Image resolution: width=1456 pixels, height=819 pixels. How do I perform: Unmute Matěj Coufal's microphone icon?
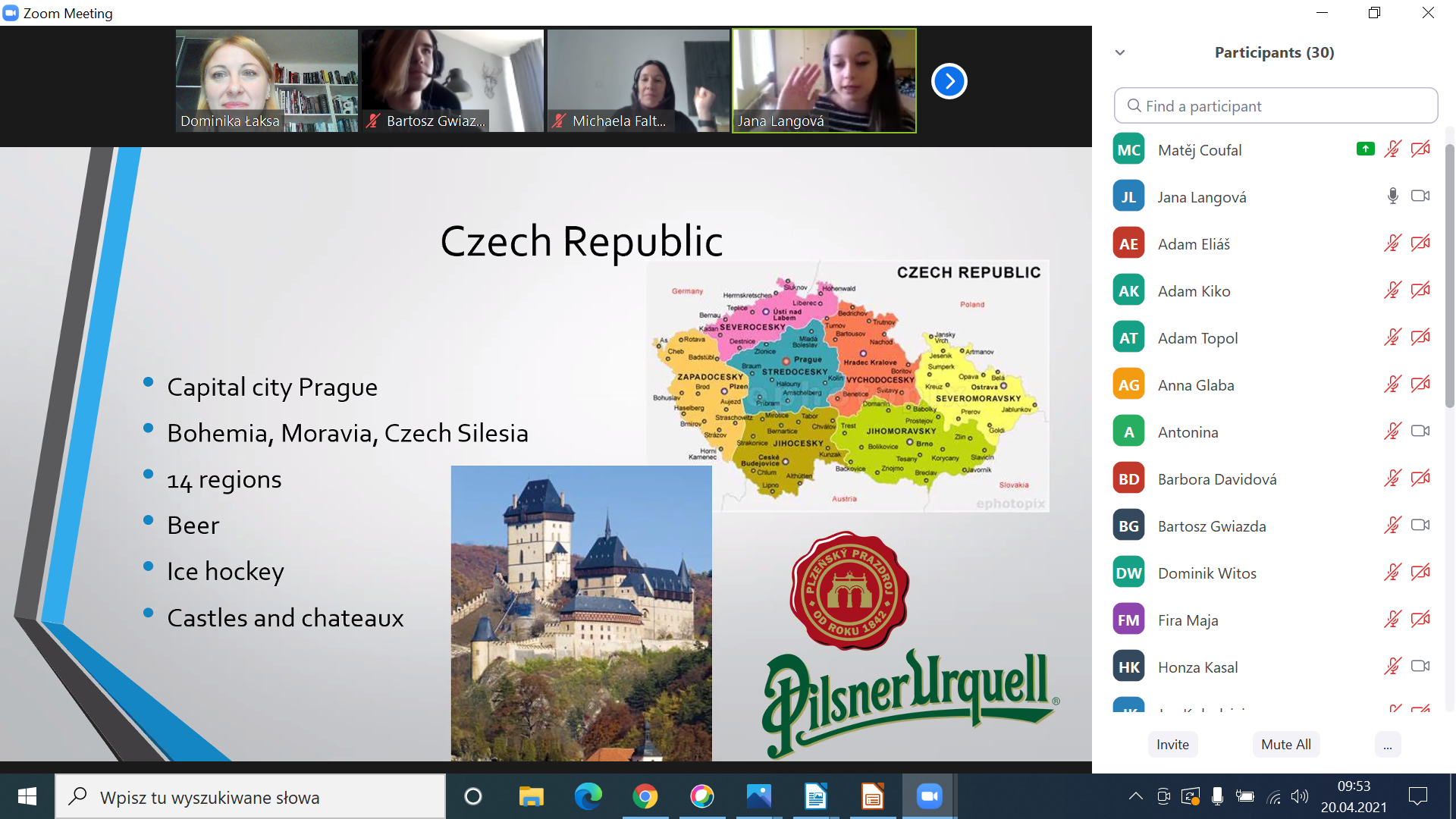tap(1392, 149)
